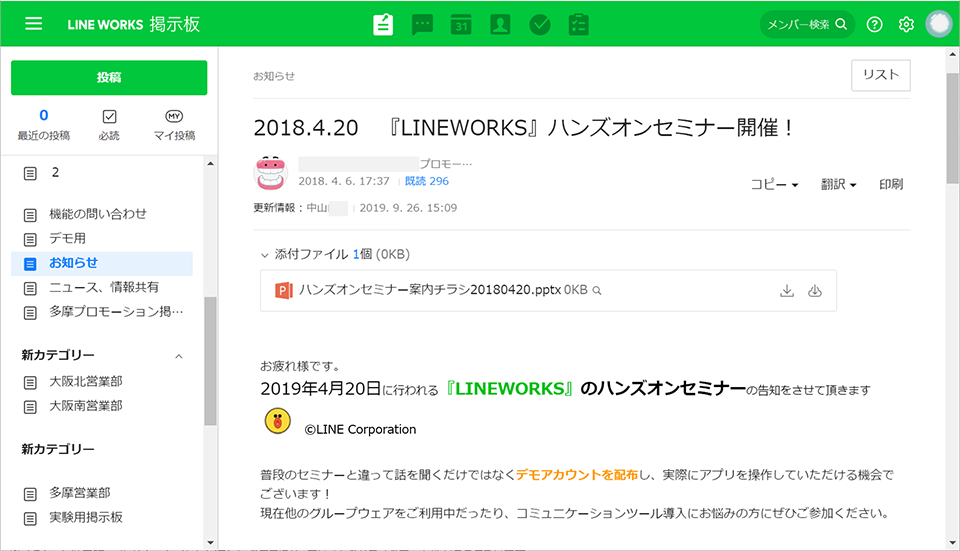Click the orange デモアカウントを配布 text
960x551 pixels.
[x=577, y=474]
